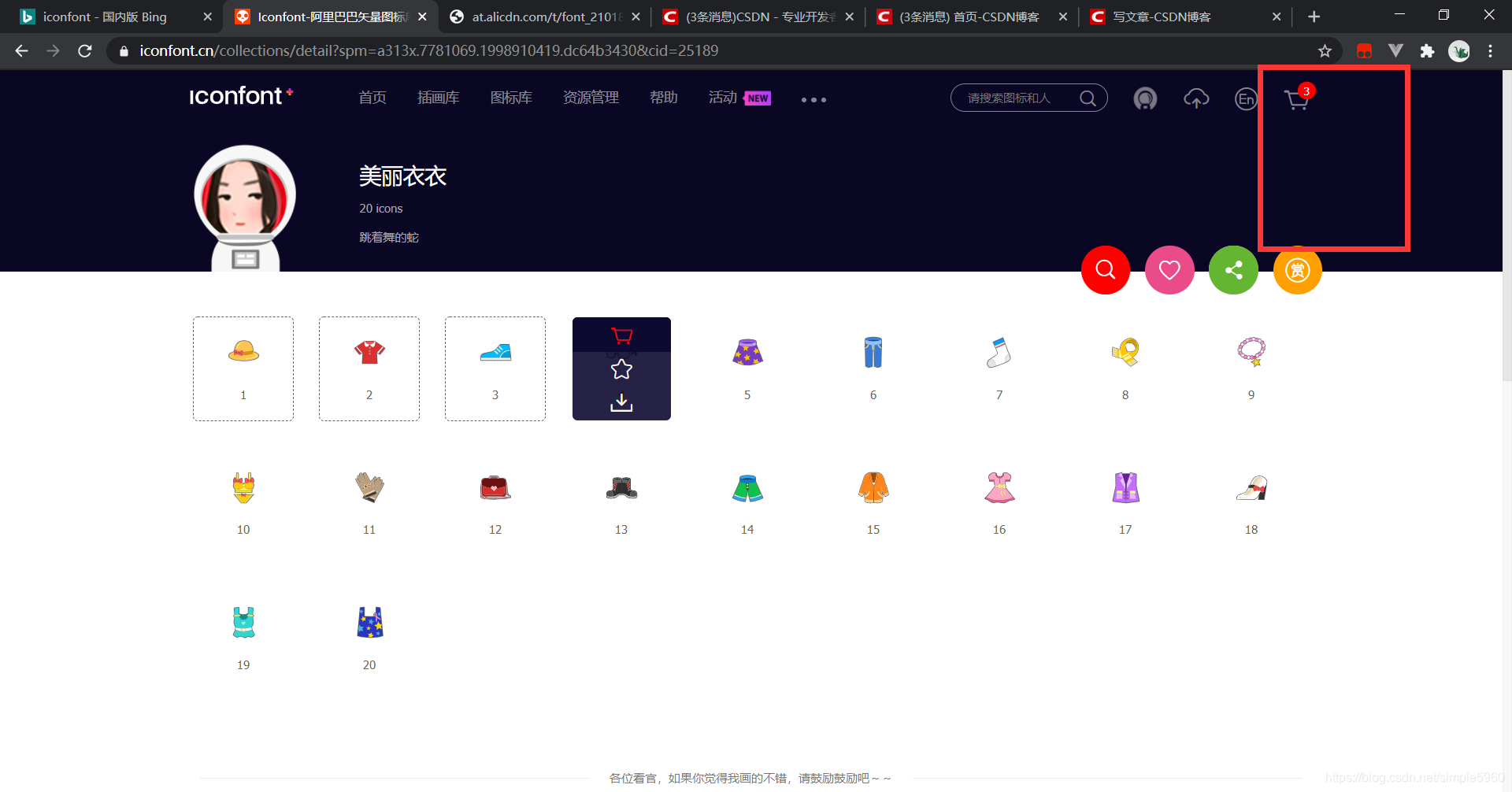Share the collection via the green share button
This screenshot has height=792, width=1512.
point(1233,269)
